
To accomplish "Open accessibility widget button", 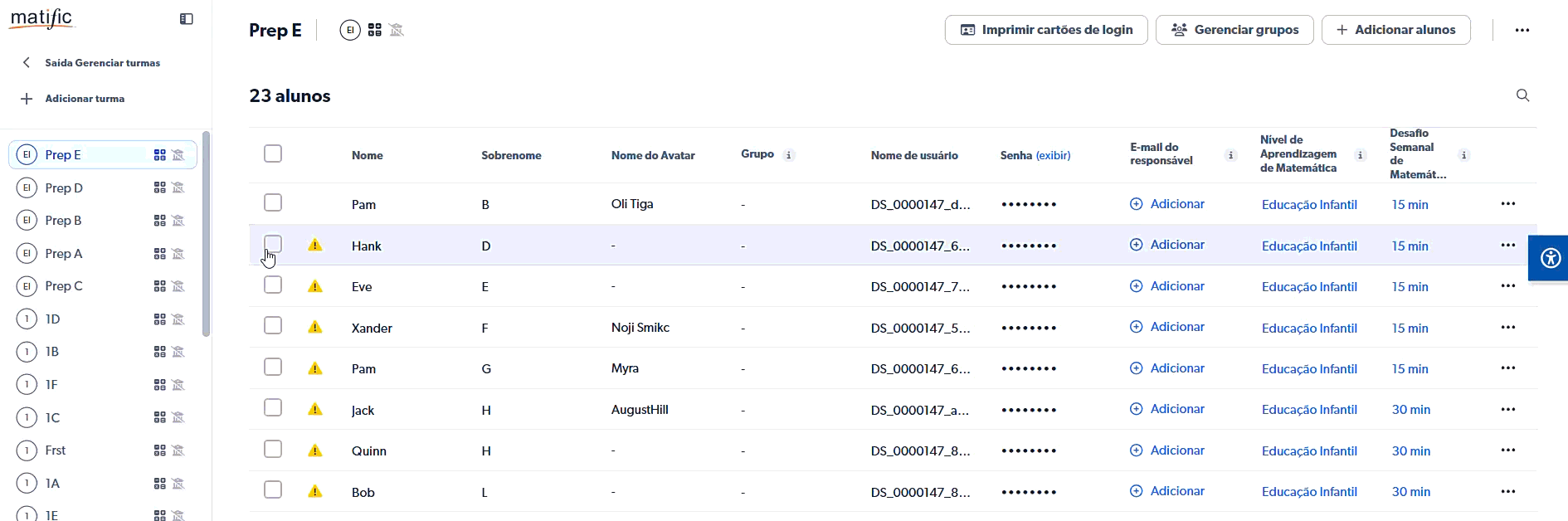I will pyautogui.click(x=1550, y=258).
